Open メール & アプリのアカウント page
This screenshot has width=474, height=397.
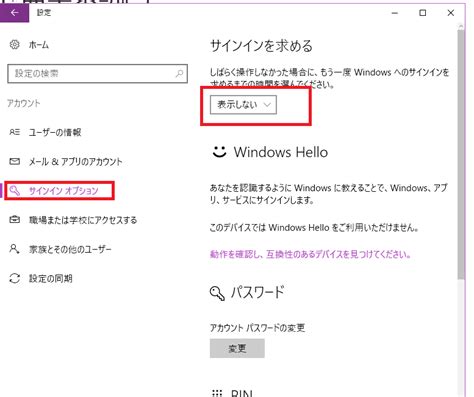76,162
